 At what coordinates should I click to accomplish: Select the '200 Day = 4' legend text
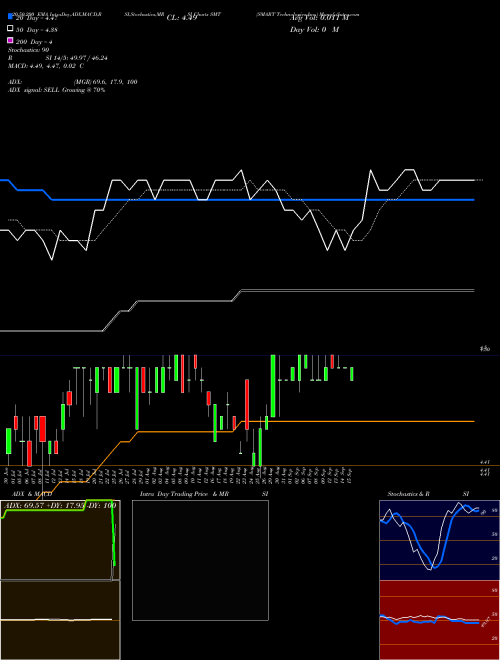pyautogui.click(x=34, y=42)
